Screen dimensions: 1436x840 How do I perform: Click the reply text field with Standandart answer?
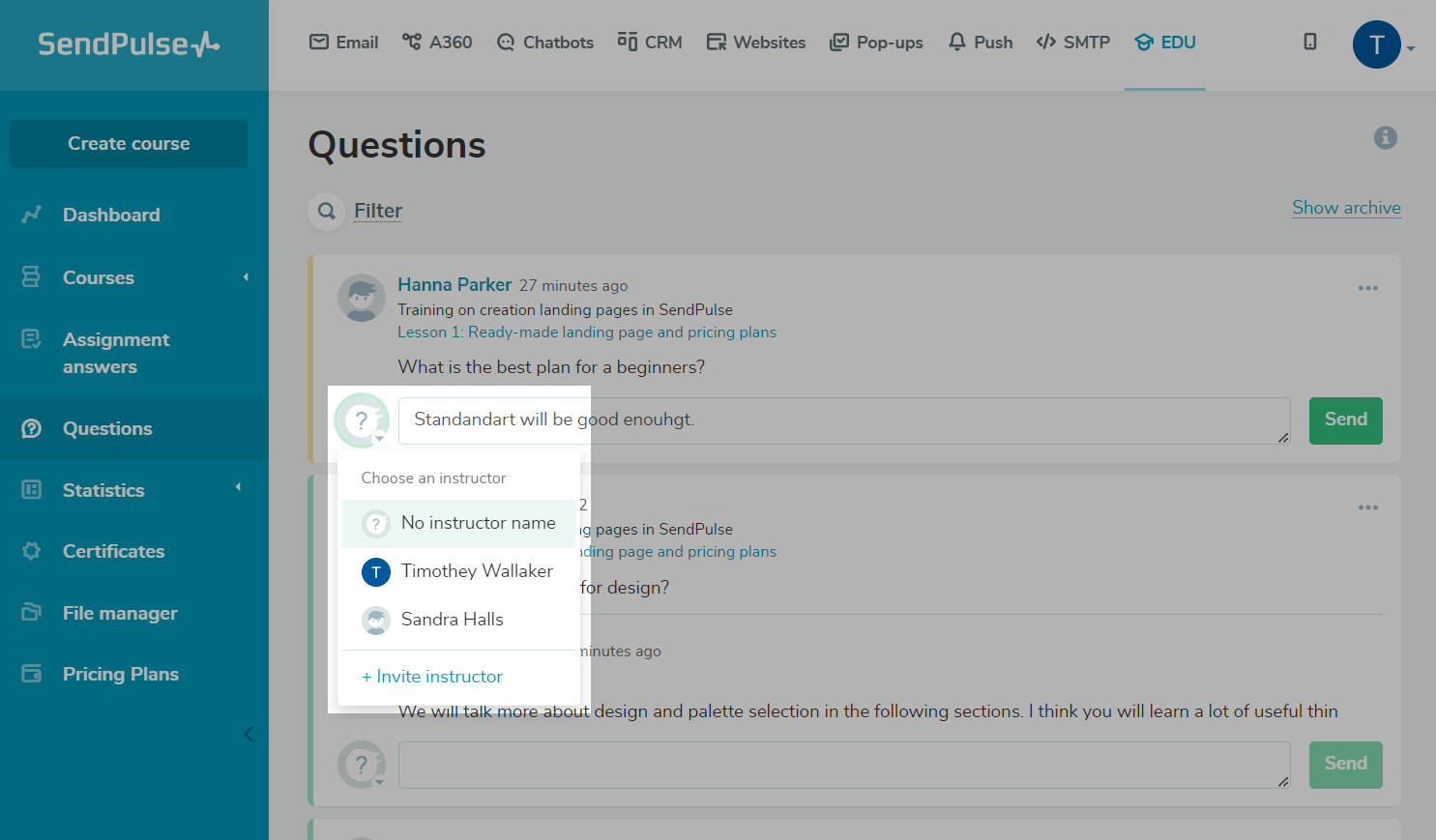843,420
